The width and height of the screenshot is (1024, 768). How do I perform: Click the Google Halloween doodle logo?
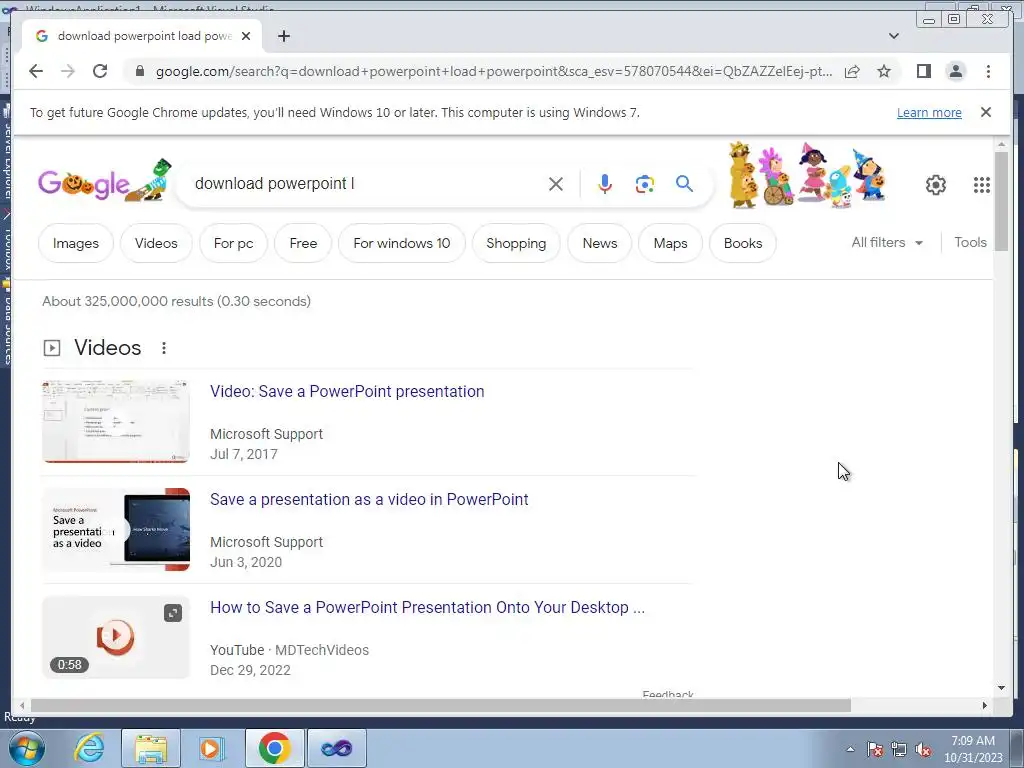click(105, 182)
